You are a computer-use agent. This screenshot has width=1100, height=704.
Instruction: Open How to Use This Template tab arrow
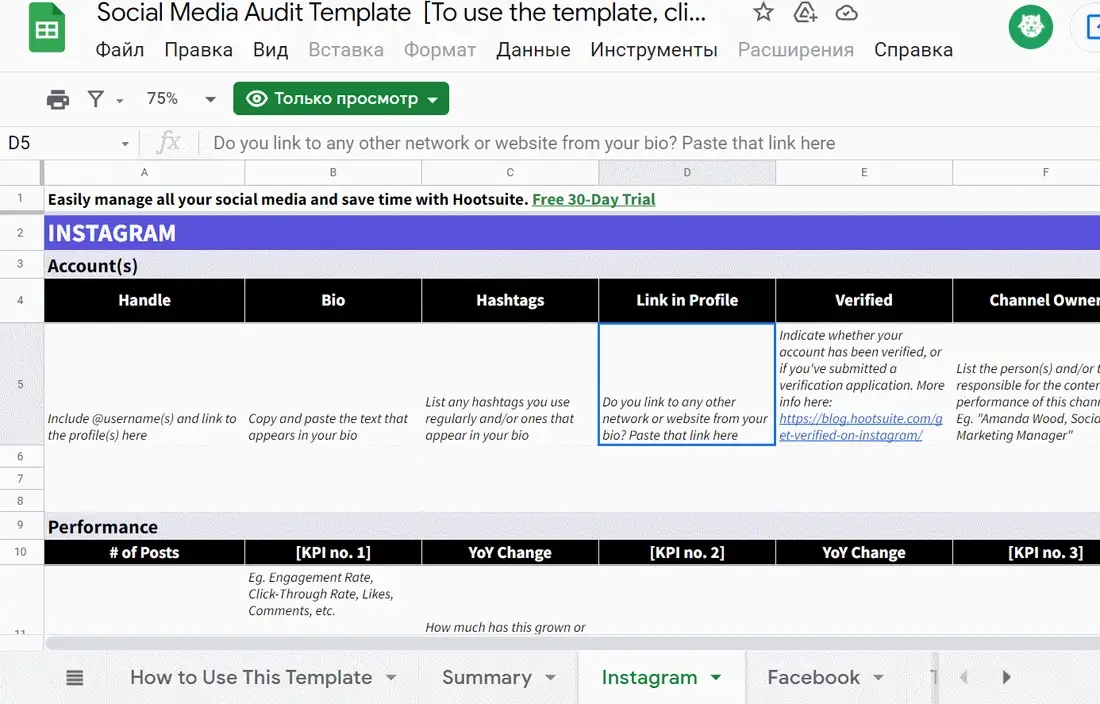pyautogui.click(x=391, y=677)
